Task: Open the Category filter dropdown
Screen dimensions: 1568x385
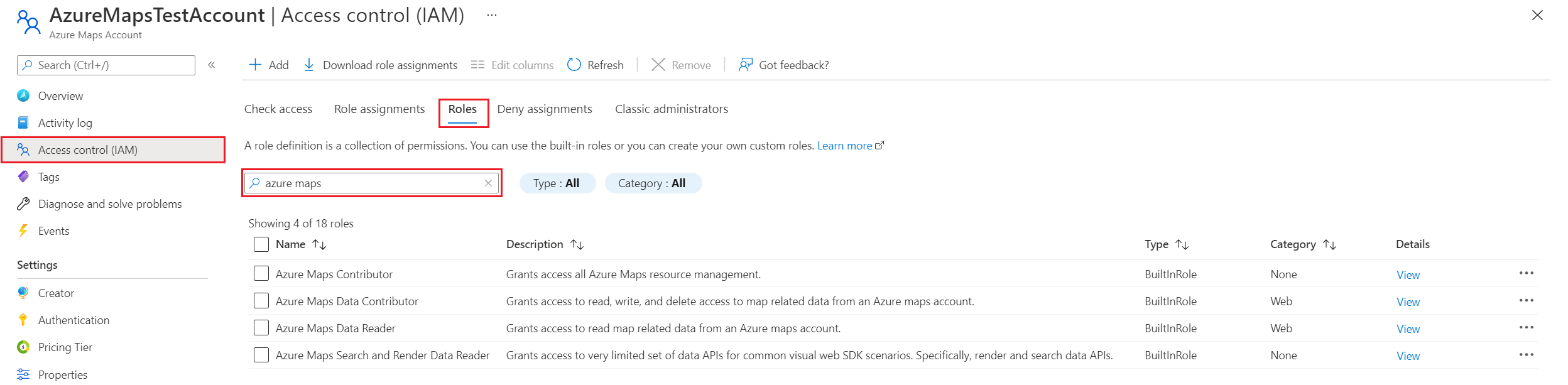Action: 652,183
